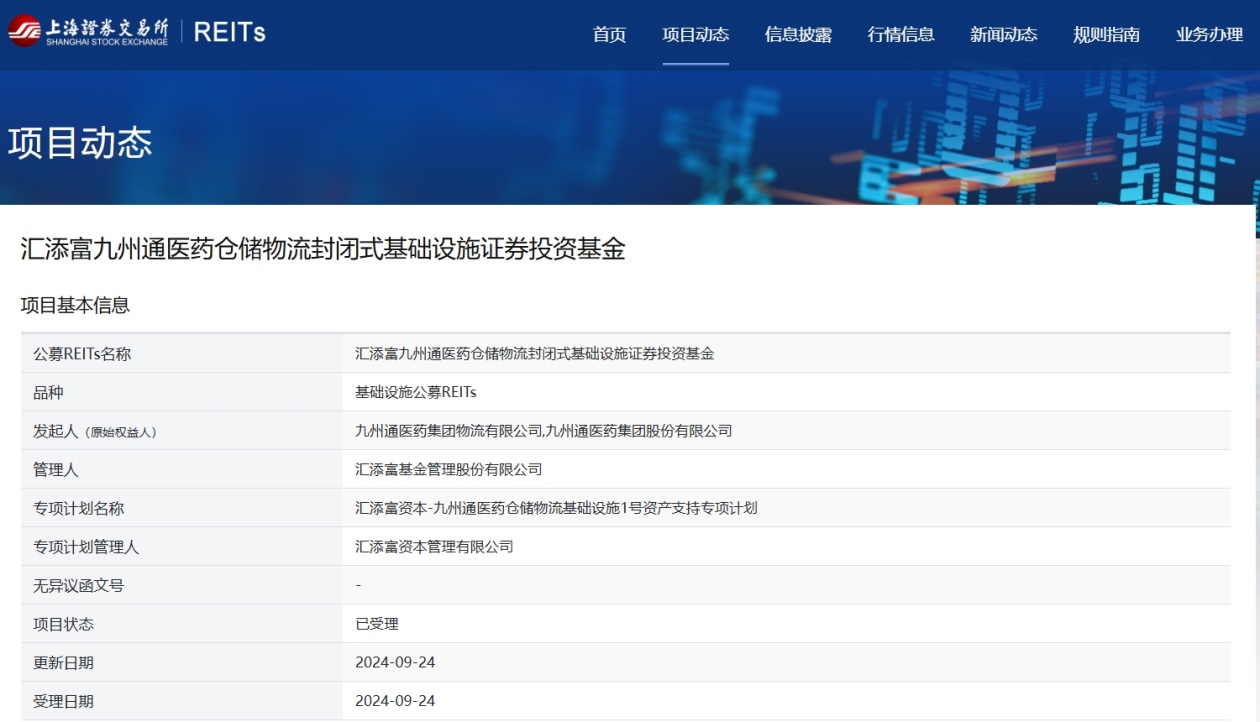Click the large 项目动态 banner heading
Screen dimensions: 1260x722
point(80,143)
